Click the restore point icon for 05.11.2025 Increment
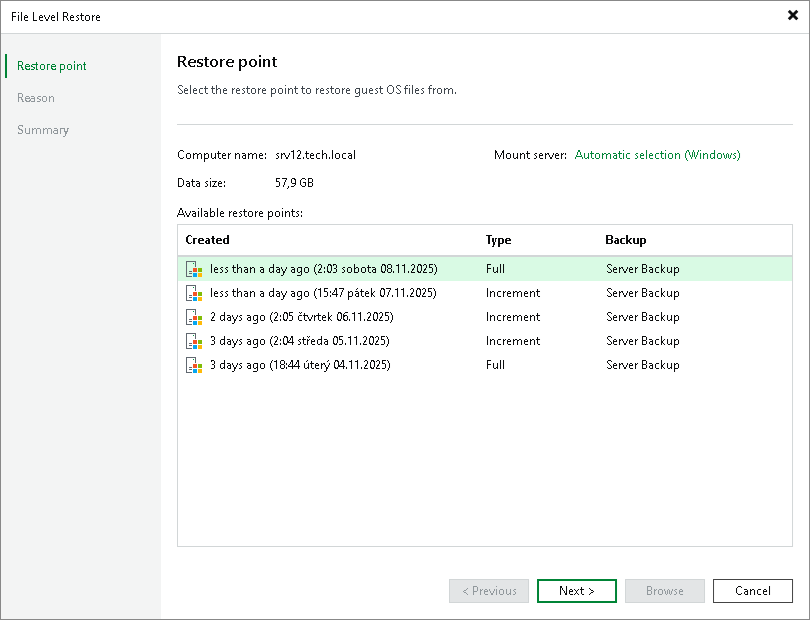The image size is (810, 620). 193,341
